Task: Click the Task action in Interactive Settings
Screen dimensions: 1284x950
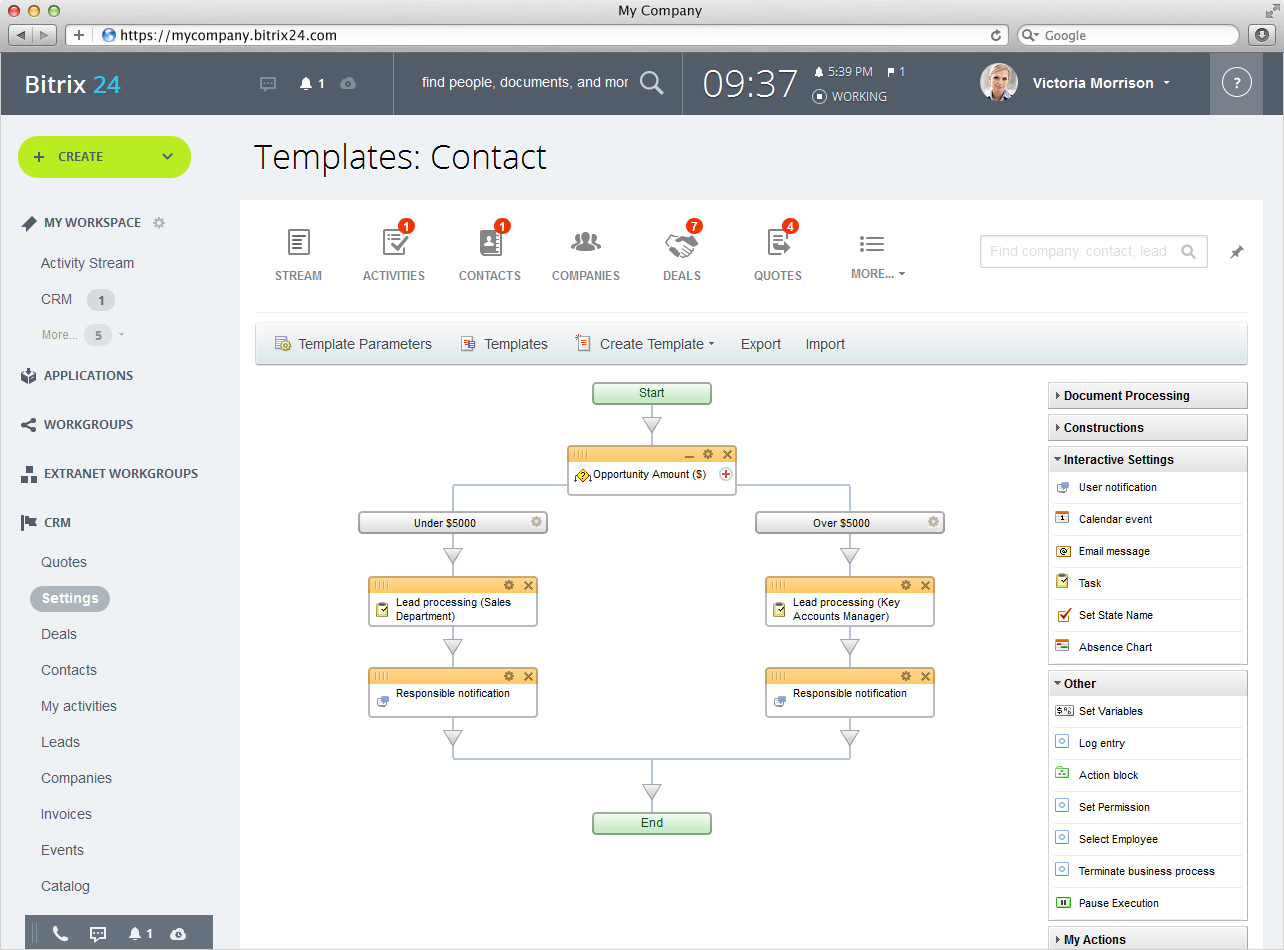Action: pyautogui.click(x=1089, y=583)
